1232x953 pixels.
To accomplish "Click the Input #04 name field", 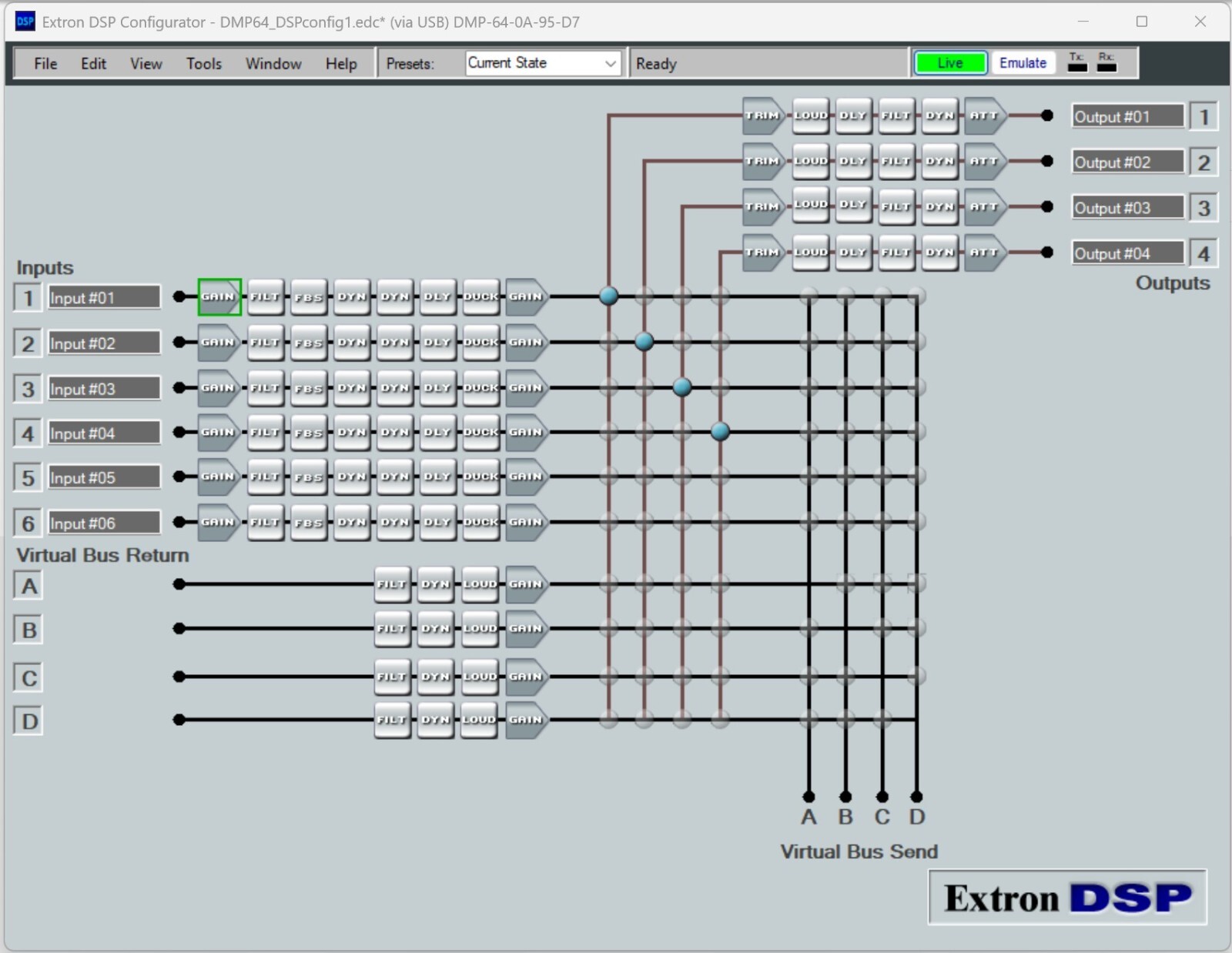I will pyautogui.click(x=105, y=433).
